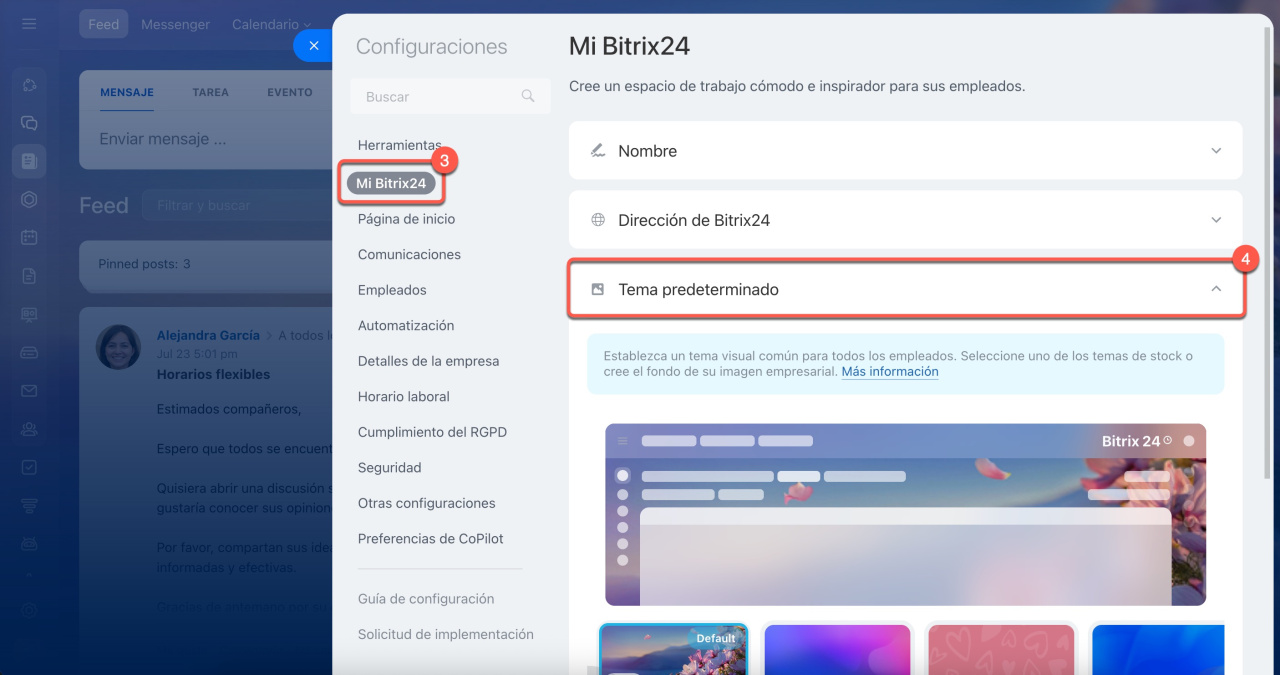
Task: Click the Jul 23 5:01 pm timestamp
Action: tap(197, 354)
